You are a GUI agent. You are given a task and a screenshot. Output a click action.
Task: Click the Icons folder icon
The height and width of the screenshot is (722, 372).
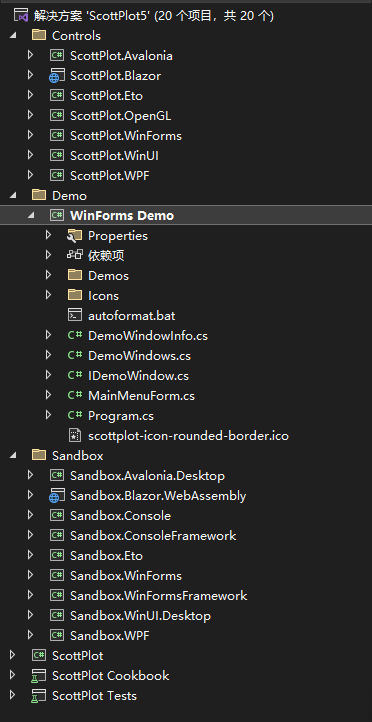75,295
